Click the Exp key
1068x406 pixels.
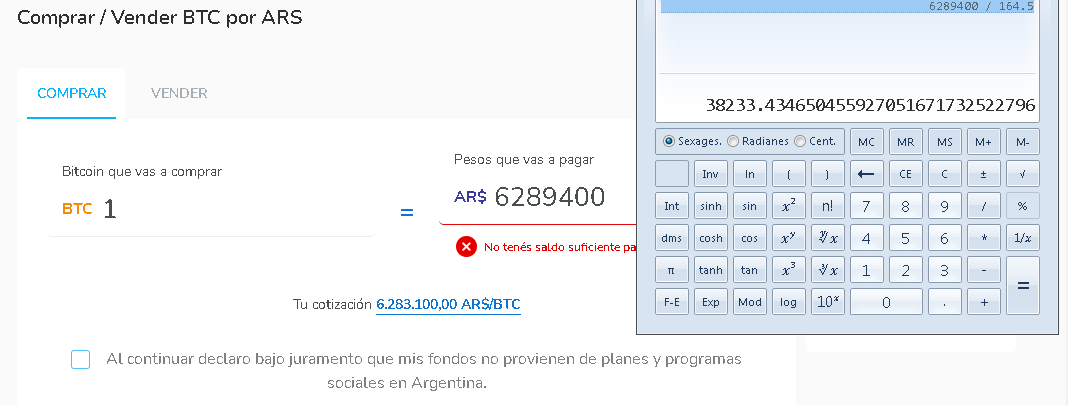click(710, 302)
